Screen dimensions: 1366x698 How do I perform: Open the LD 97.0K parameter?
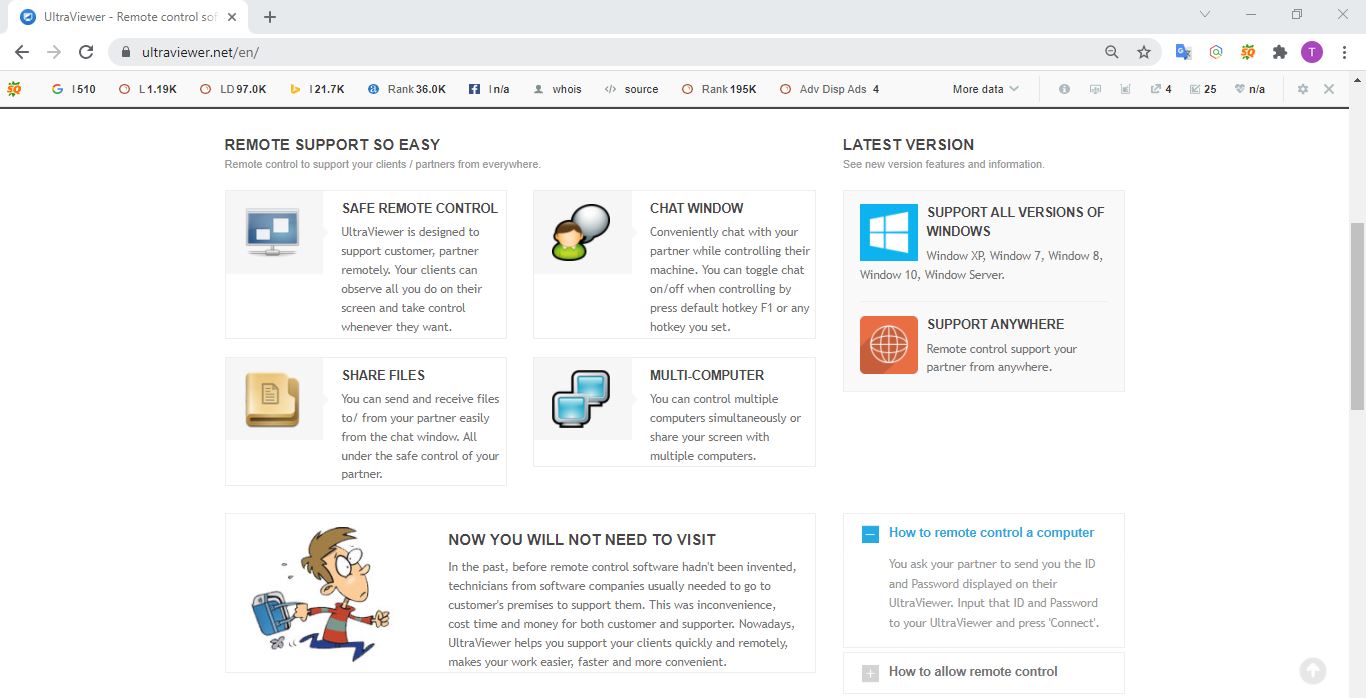tap(233, 89)
